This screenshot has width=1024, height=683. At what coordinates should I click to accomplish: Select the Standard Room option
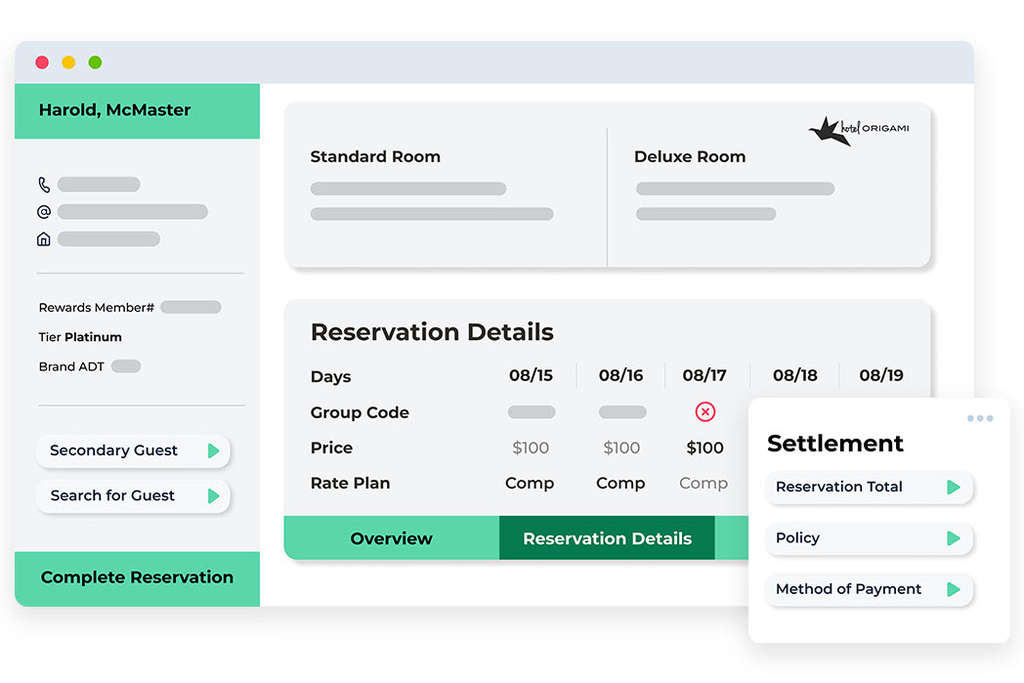(x=375, y=157)
